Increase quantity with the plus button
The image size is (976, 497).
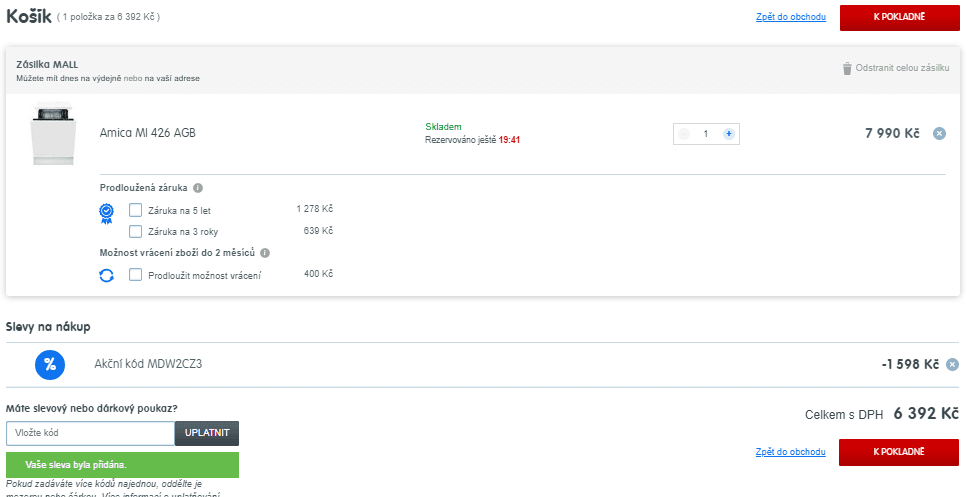[x=728, y=134]
